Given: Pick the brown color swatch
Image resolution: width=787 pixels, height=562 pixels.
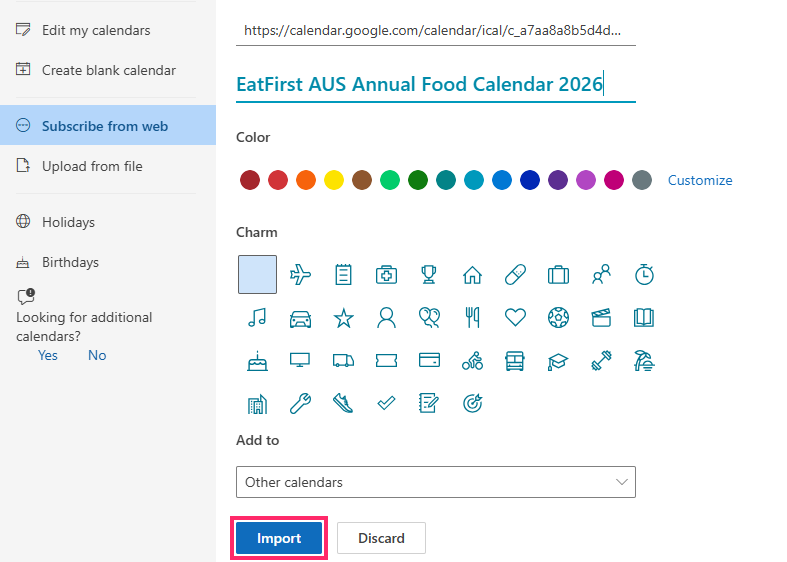Looking at the screenshot, I should 362,180.
